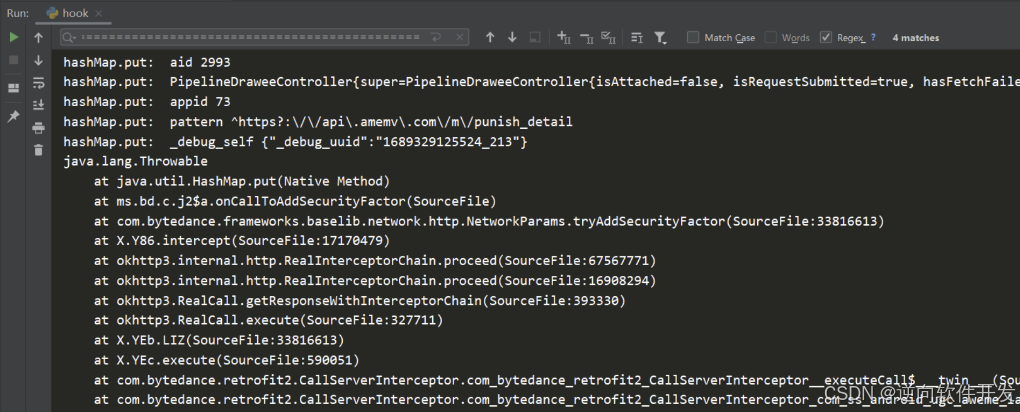Click the NetworkParams.tryAddSecurityFactor stack frame

[x=489, y=221]
